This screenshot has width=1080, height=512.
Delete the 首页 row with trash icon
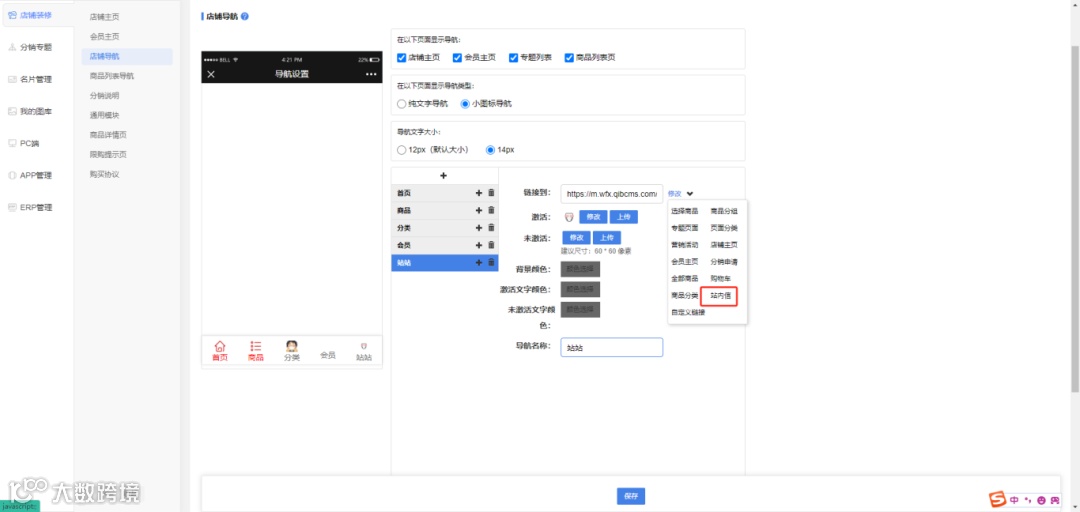click(491, 193)
